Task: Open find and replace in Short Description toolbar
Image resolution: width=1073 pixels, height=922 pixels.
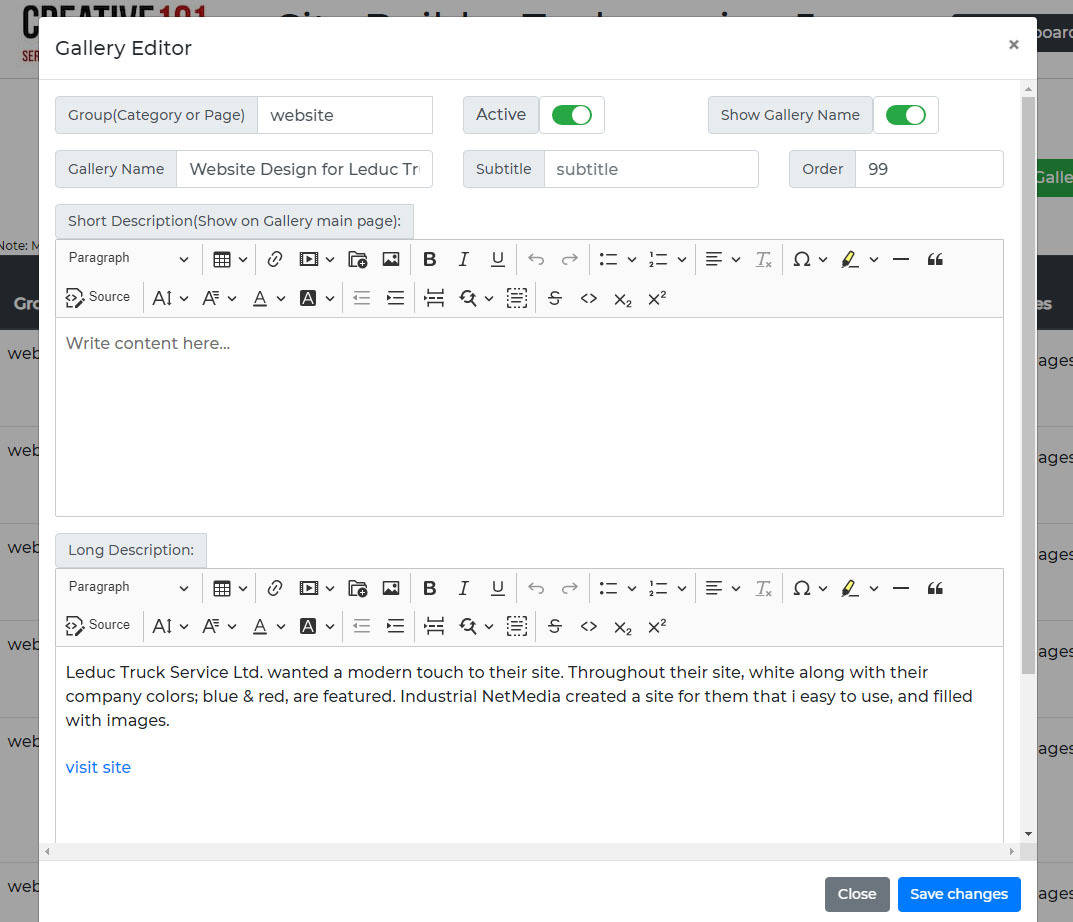Action: [476, 298]
